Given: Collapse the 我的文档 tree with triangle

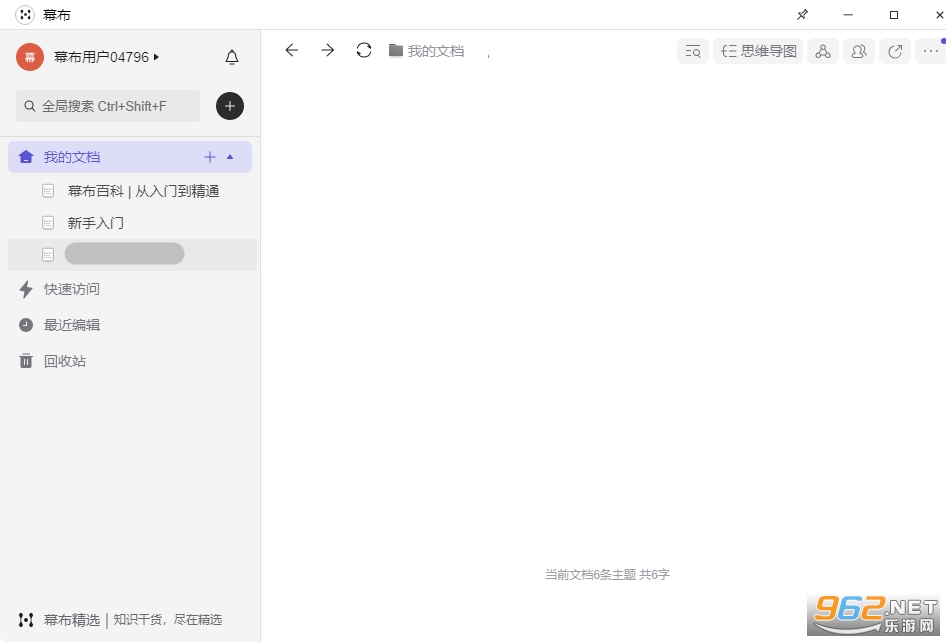Looking at the screenshot, I should coord(230,157).
